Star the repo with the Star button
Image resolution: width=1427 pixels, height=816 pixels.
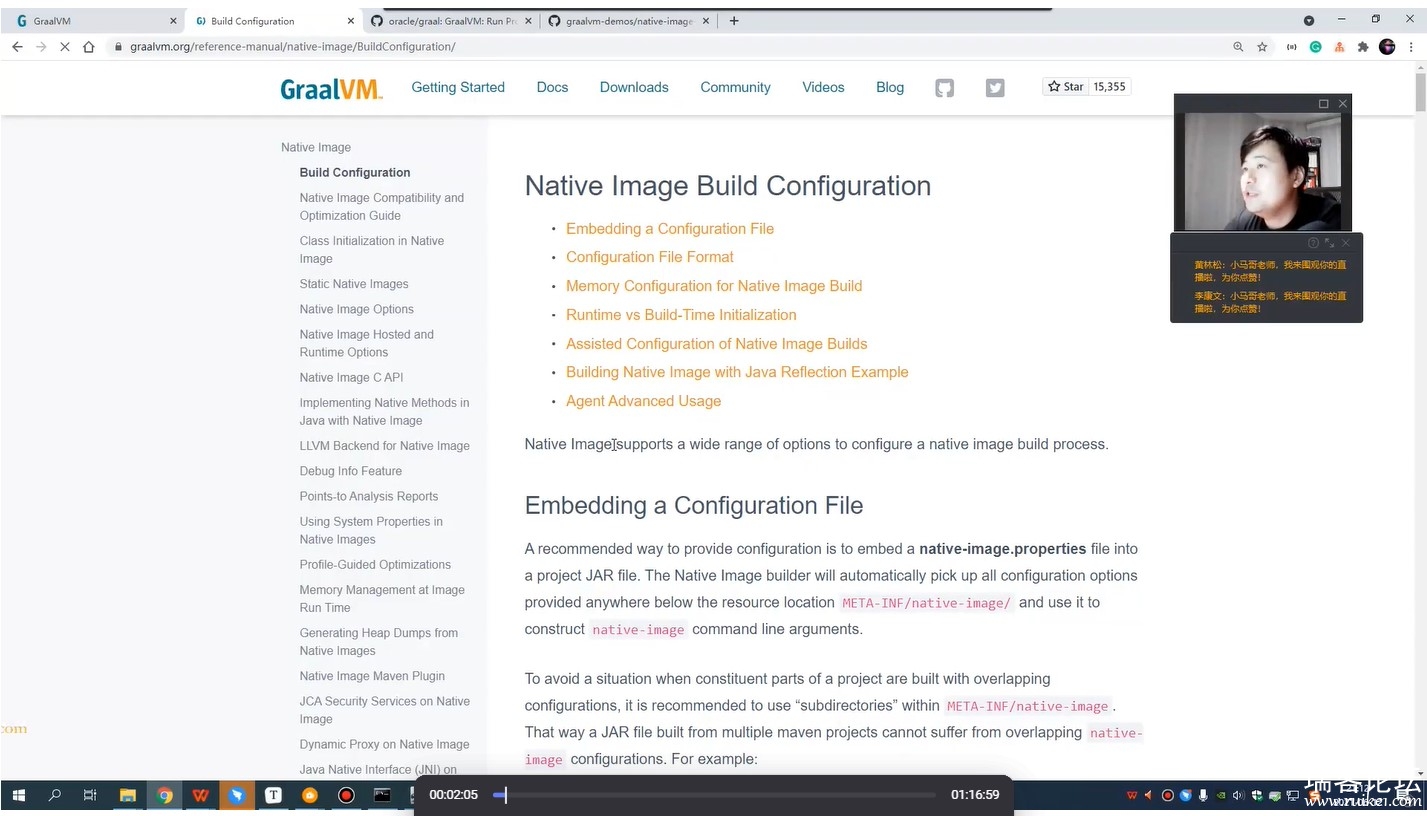pos(1065,87)
